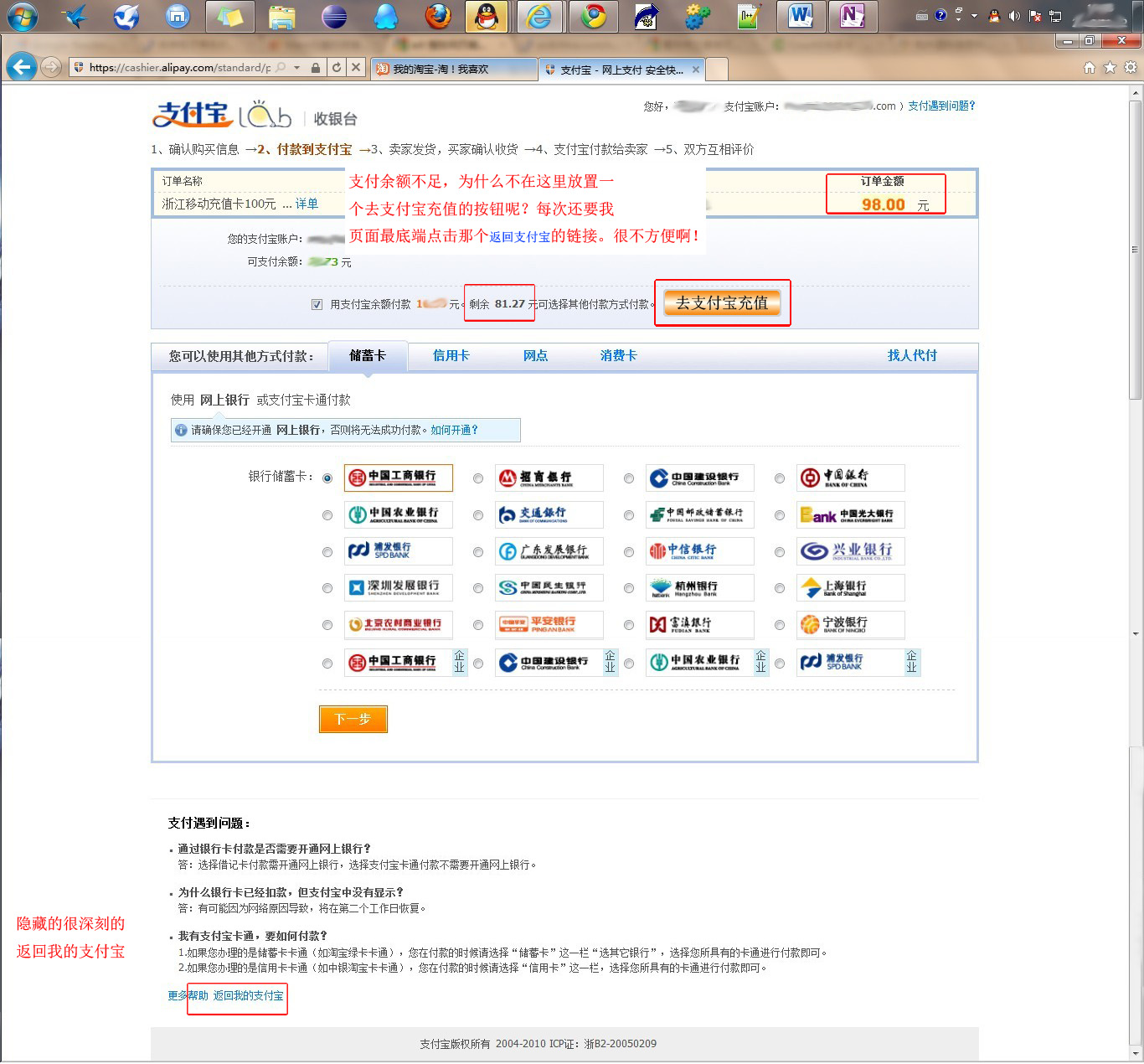Click 返回我的支付宝 link
The image size is (1144, 1064).
tap(248, 995)
